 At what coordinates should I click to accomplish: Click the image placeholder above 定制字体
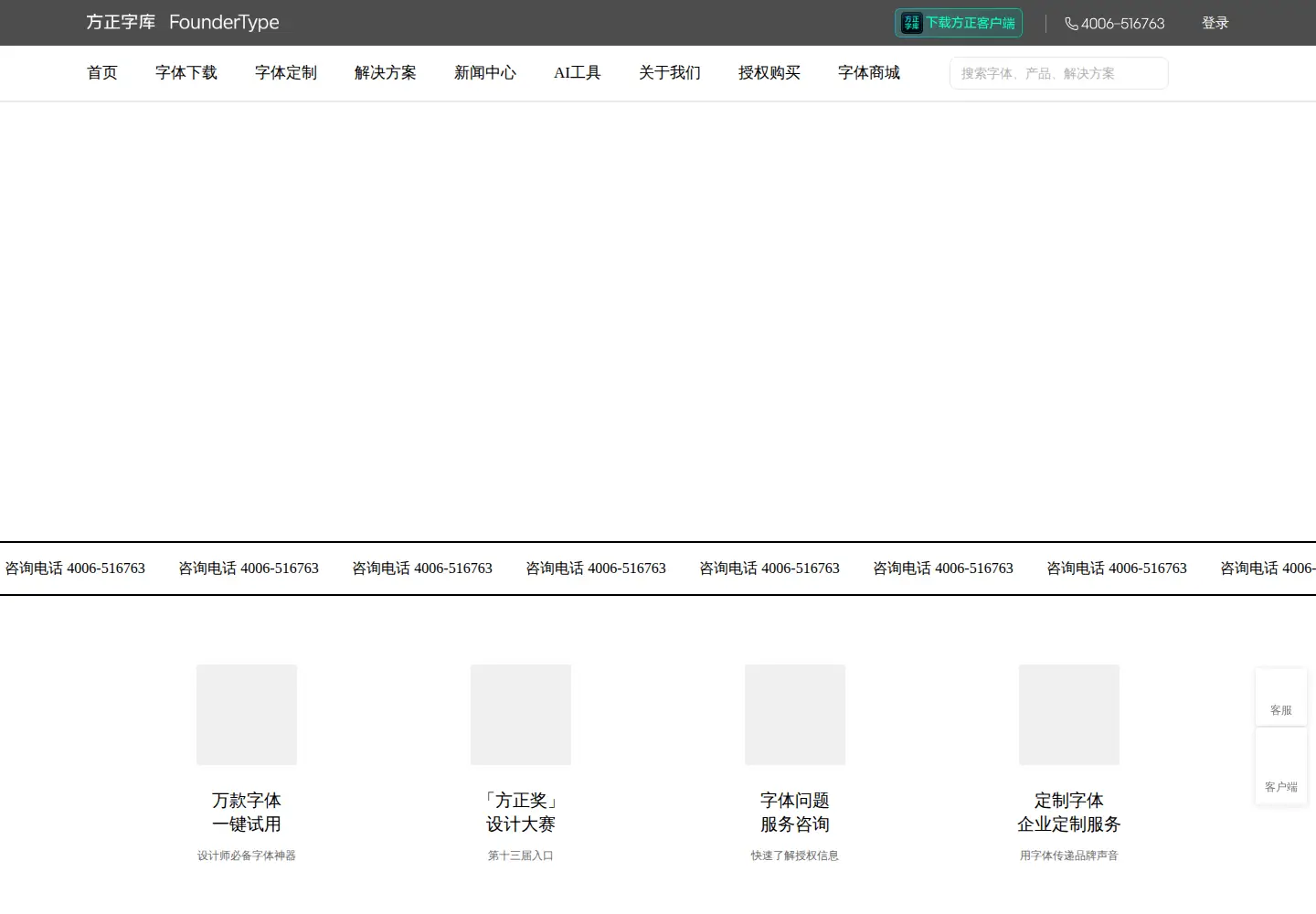(x=1069, y=715)
